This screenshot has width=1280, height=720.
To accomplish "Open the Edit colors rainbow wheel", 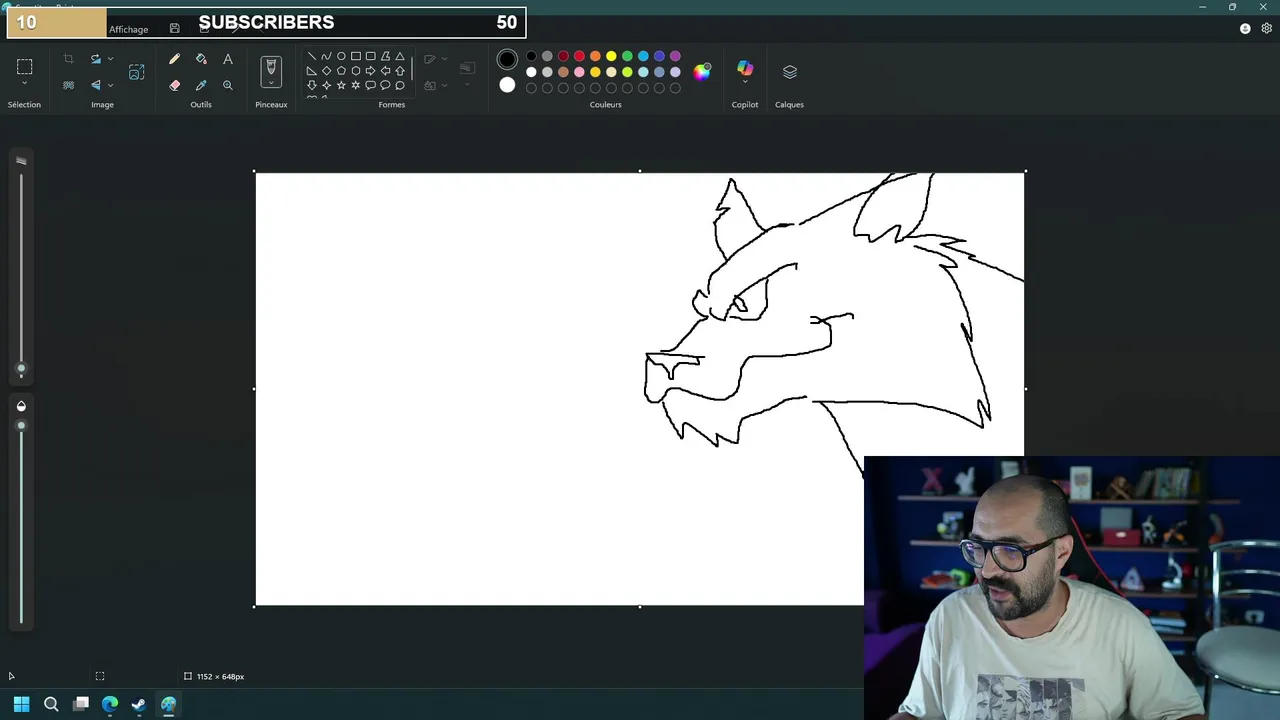I will [x=702, y=72].
